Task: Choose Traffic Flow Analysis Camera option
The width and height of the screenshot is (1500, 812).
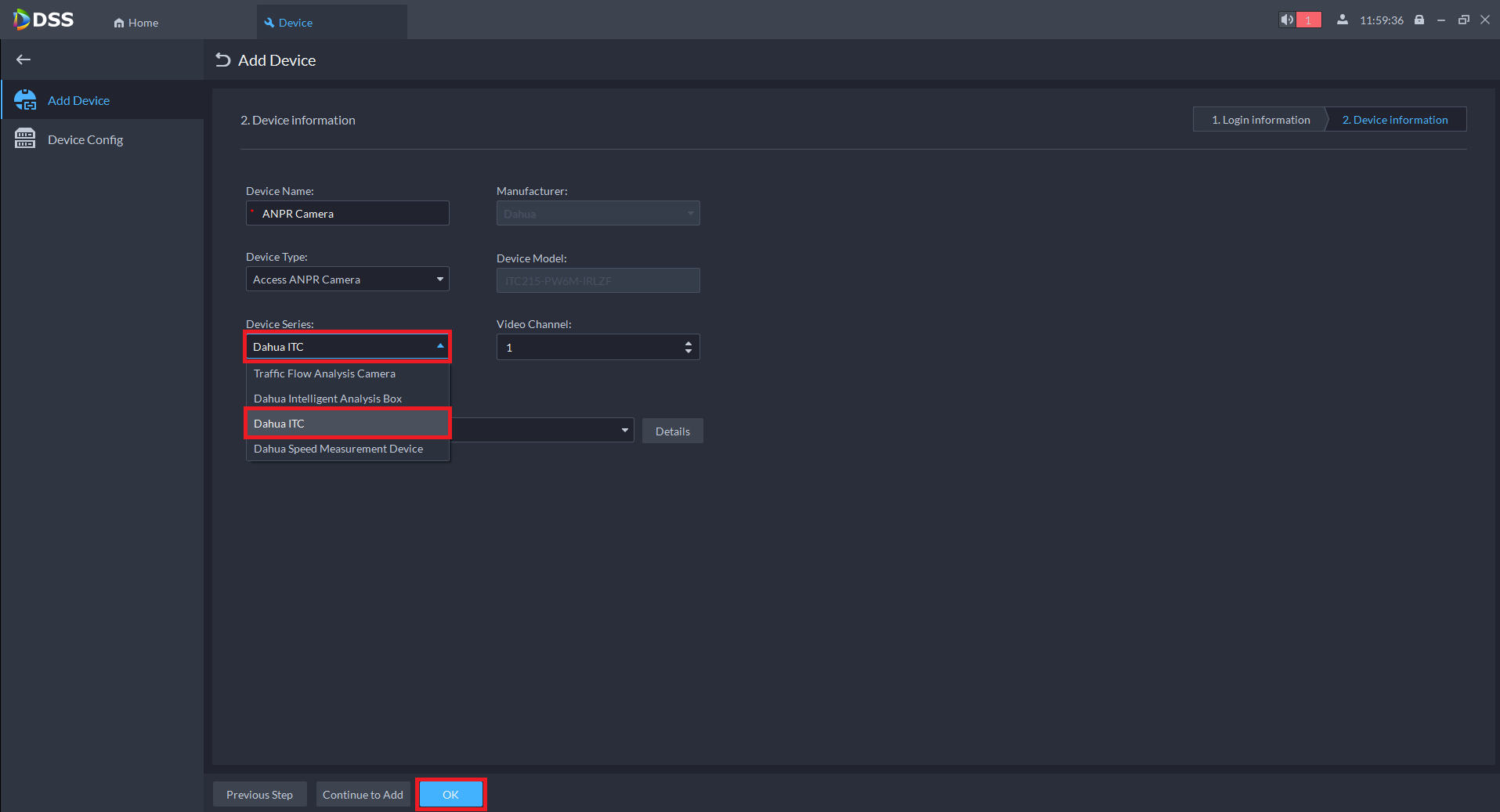Action: [x=348, y=374]
